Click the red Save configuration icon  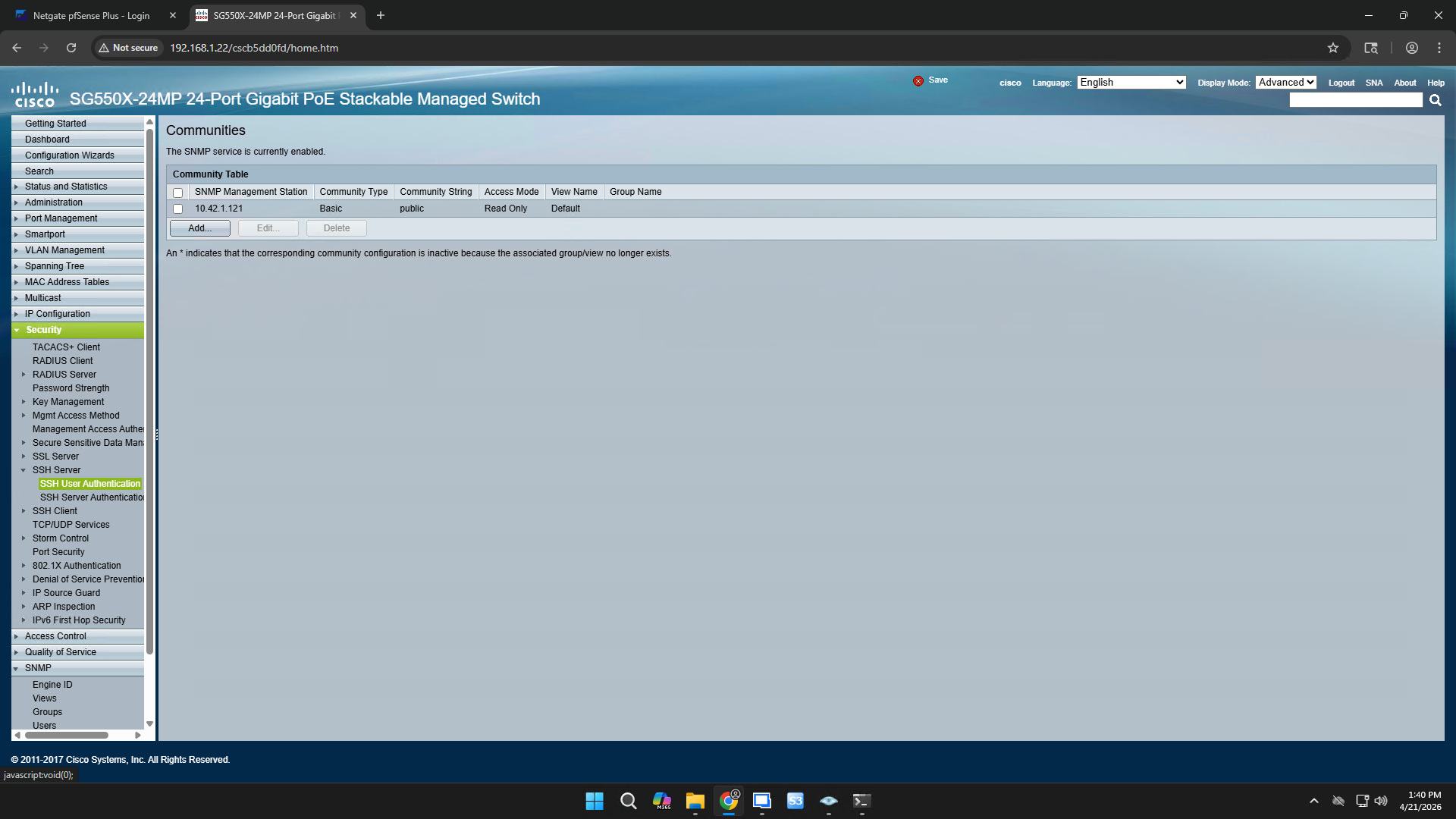point(918,80)
